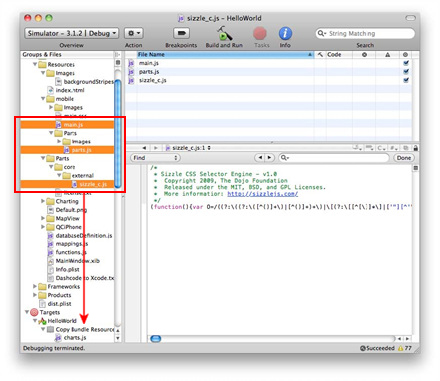The height and width of the screenshot is (381, 440).
Task: Open the http://sizzlejs.com/ link
Action: click(263, 194)
